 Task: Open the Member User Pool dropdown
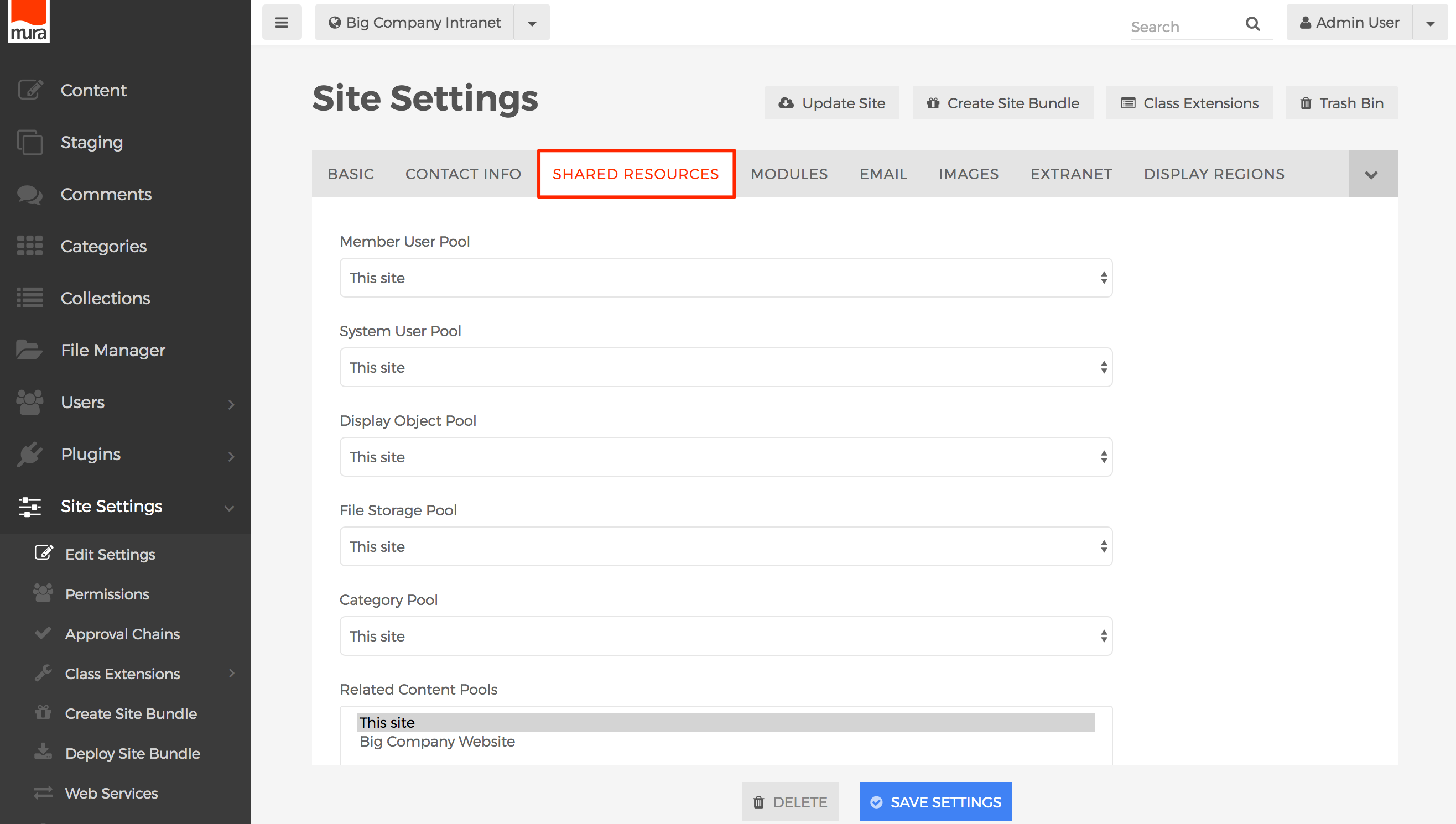(x=726, y=278)
